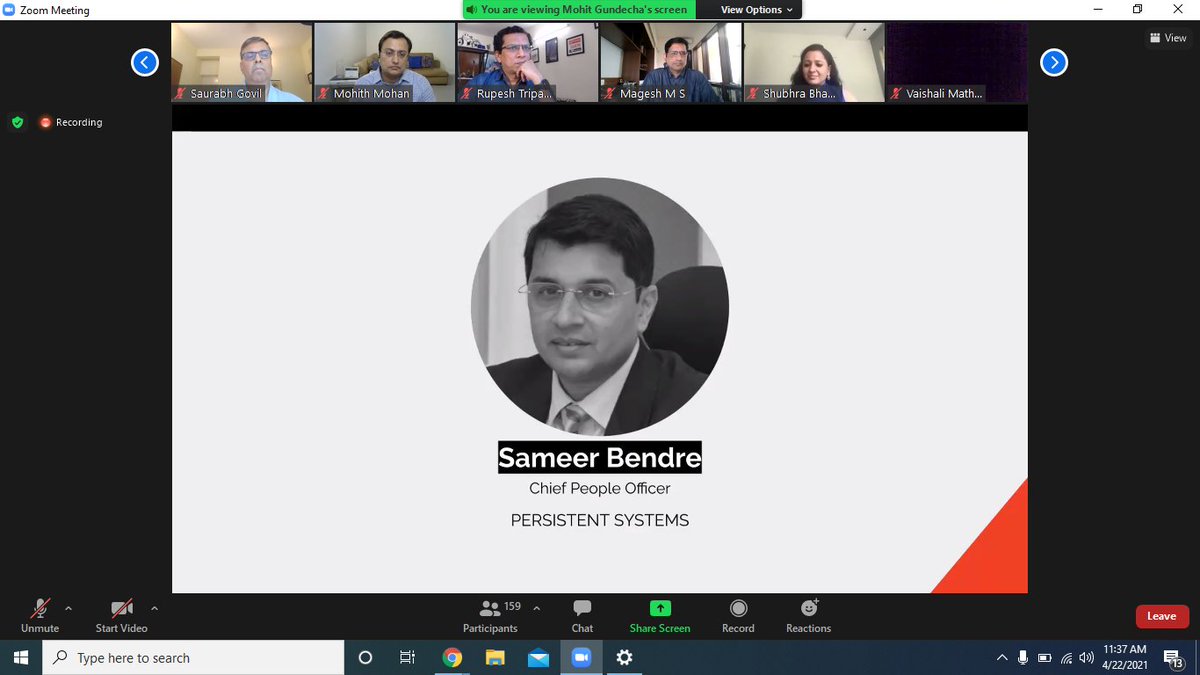Select Shubhra Bha... video thumbnail
The width and height of the screenshot is (1200, 675).
point(814,62)
